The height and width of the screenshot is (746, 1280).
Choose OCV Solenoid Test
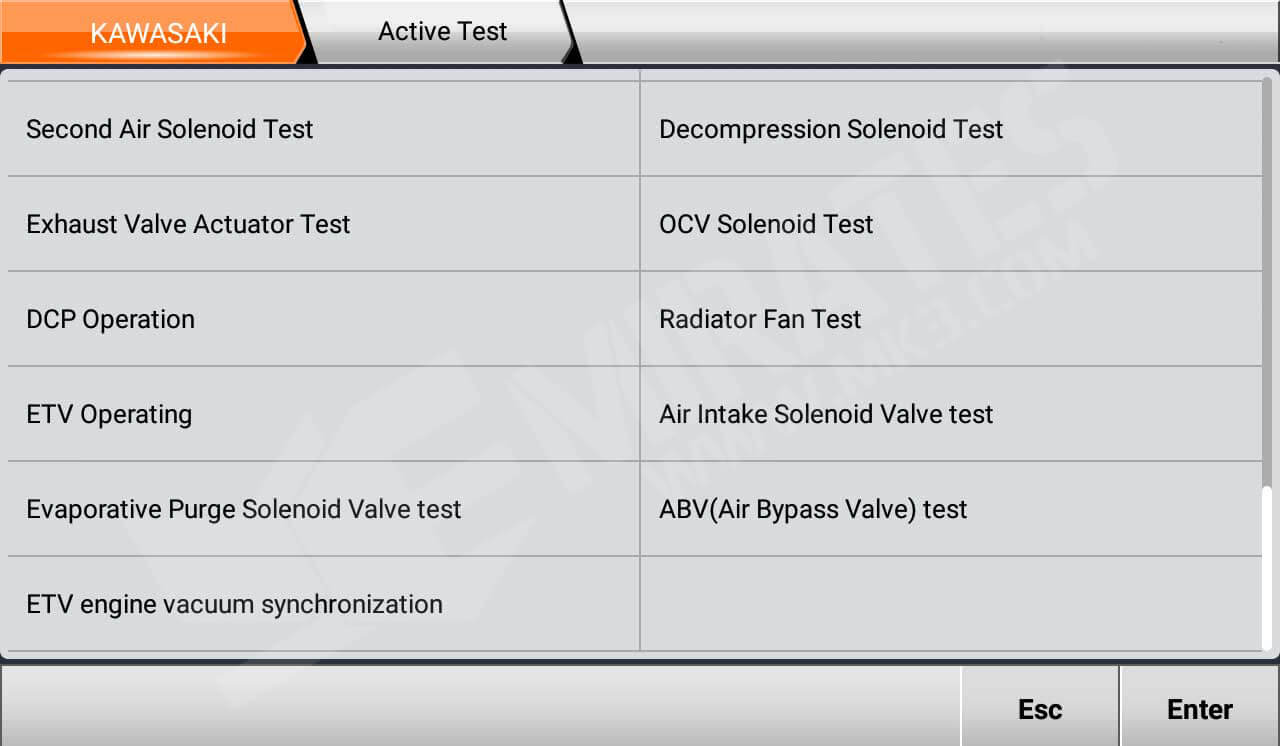[x=766, y=224]
